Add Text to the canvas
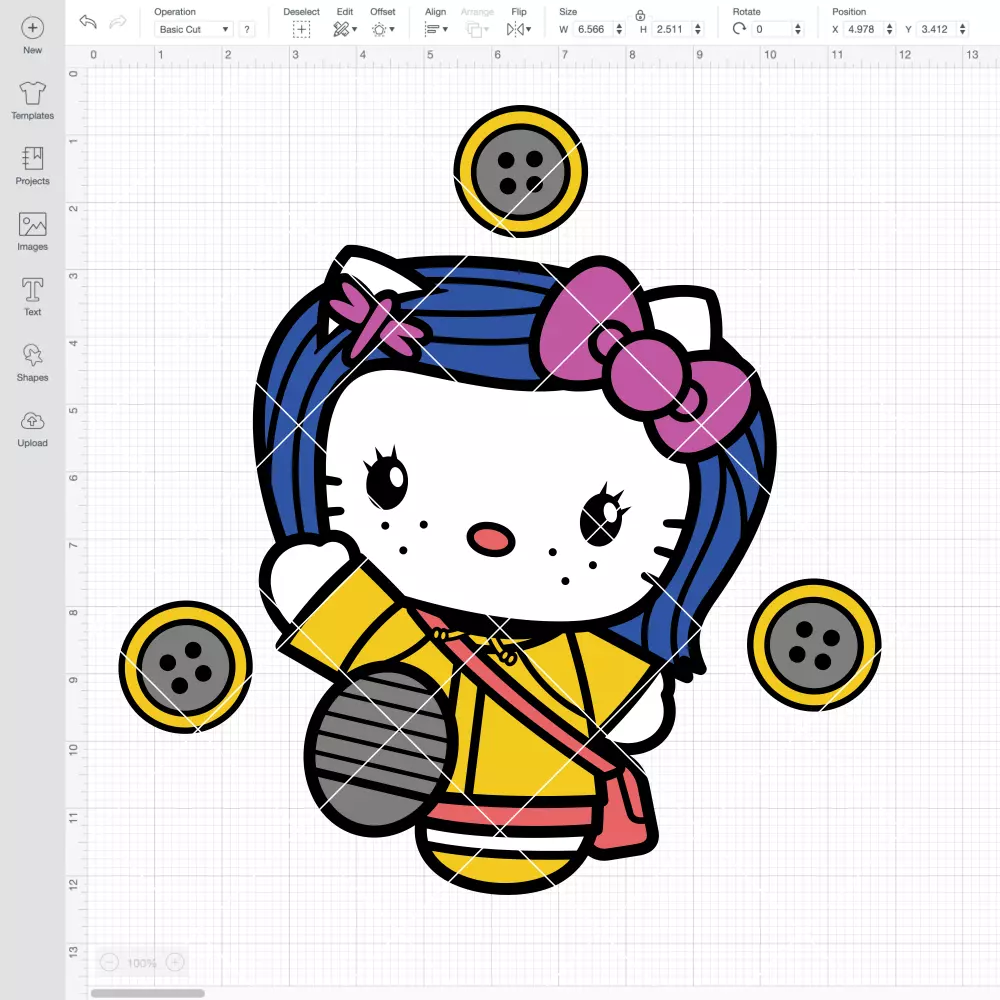Screen dimensions: 1000x1000 (33, 297)
